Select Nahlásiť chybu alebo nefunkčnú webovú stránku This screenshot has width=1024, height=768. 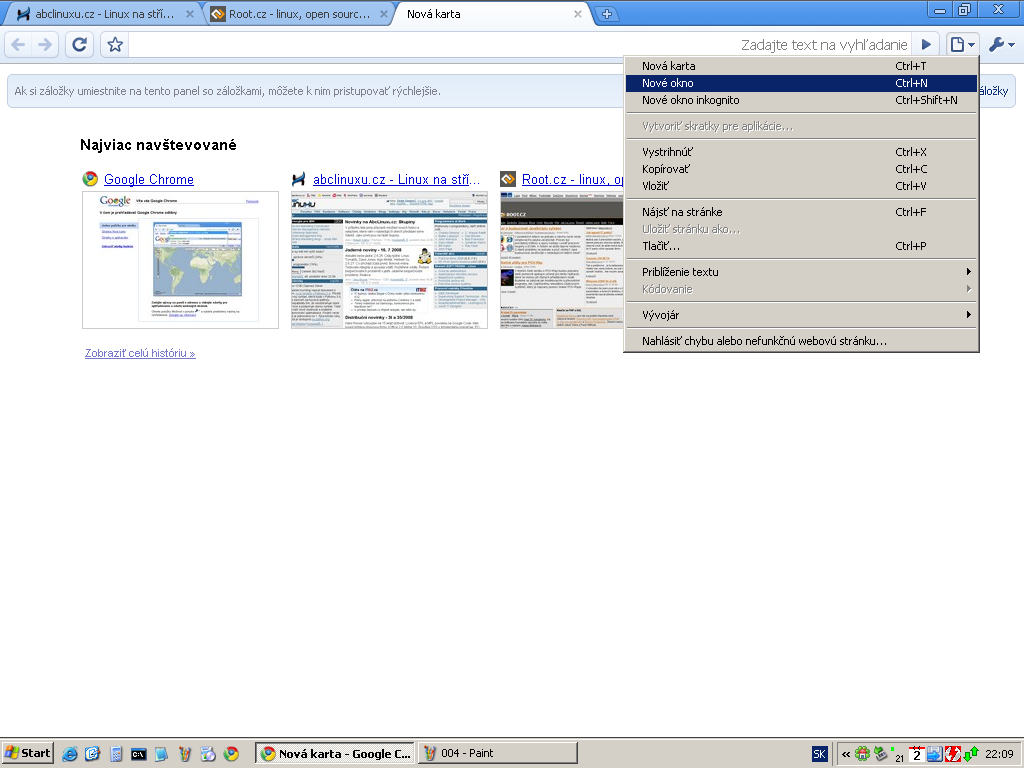point(801,341)
